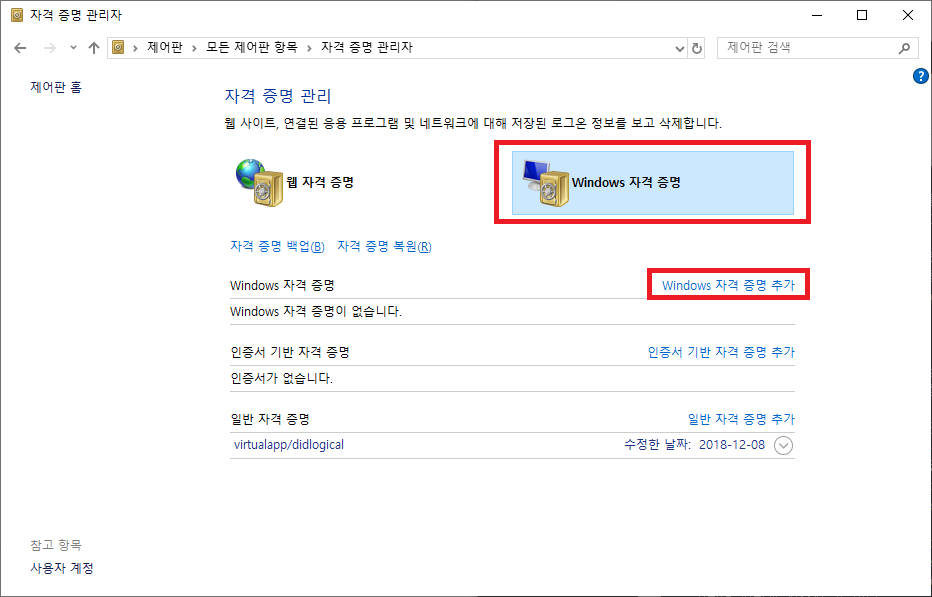
Task: Click the Back navigation arrow
Action: point(20,48)
